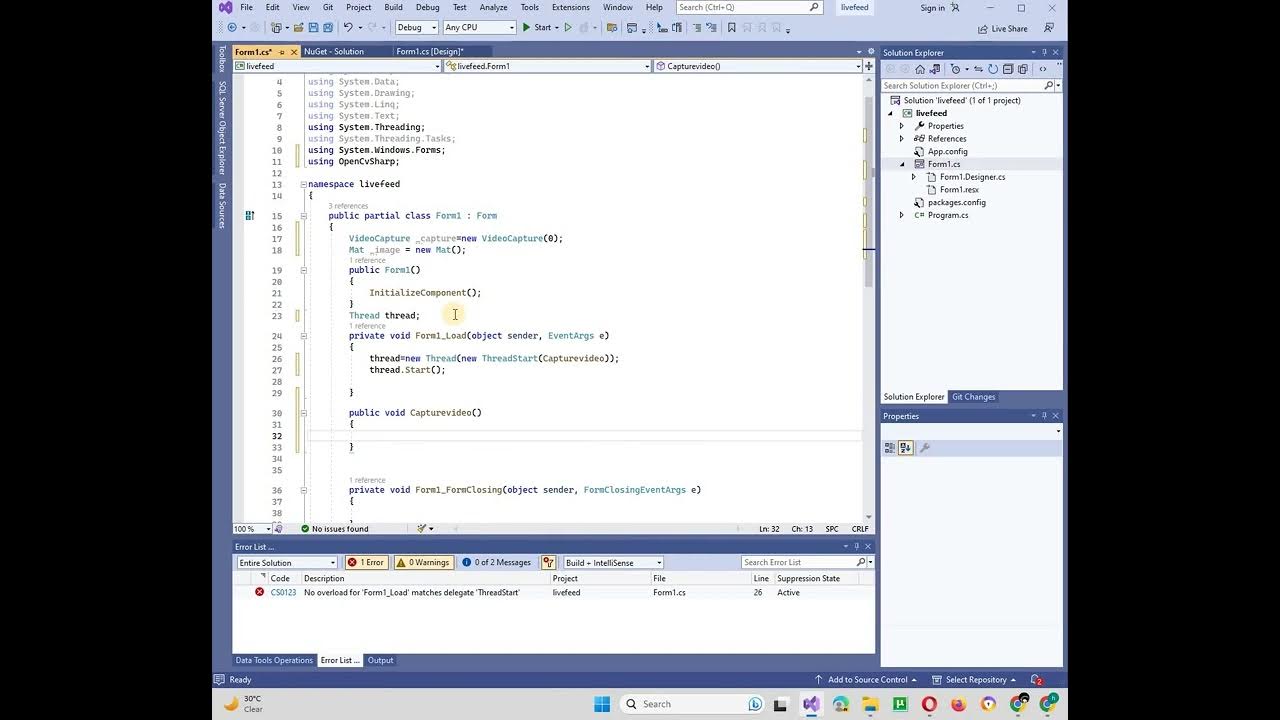
Task: Click the Home icon in Solution Explorer
Action: click(920, 69)
